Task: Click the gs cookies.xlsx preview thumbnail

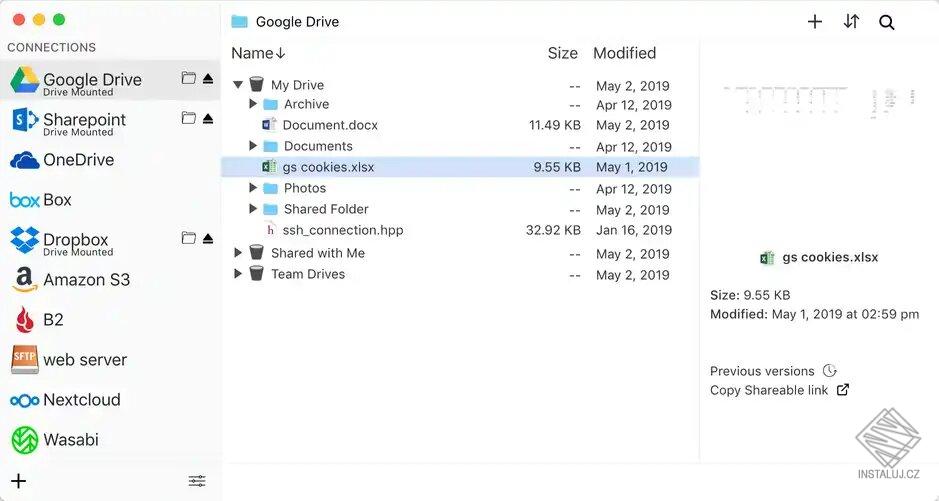Action: click(818, 103)
